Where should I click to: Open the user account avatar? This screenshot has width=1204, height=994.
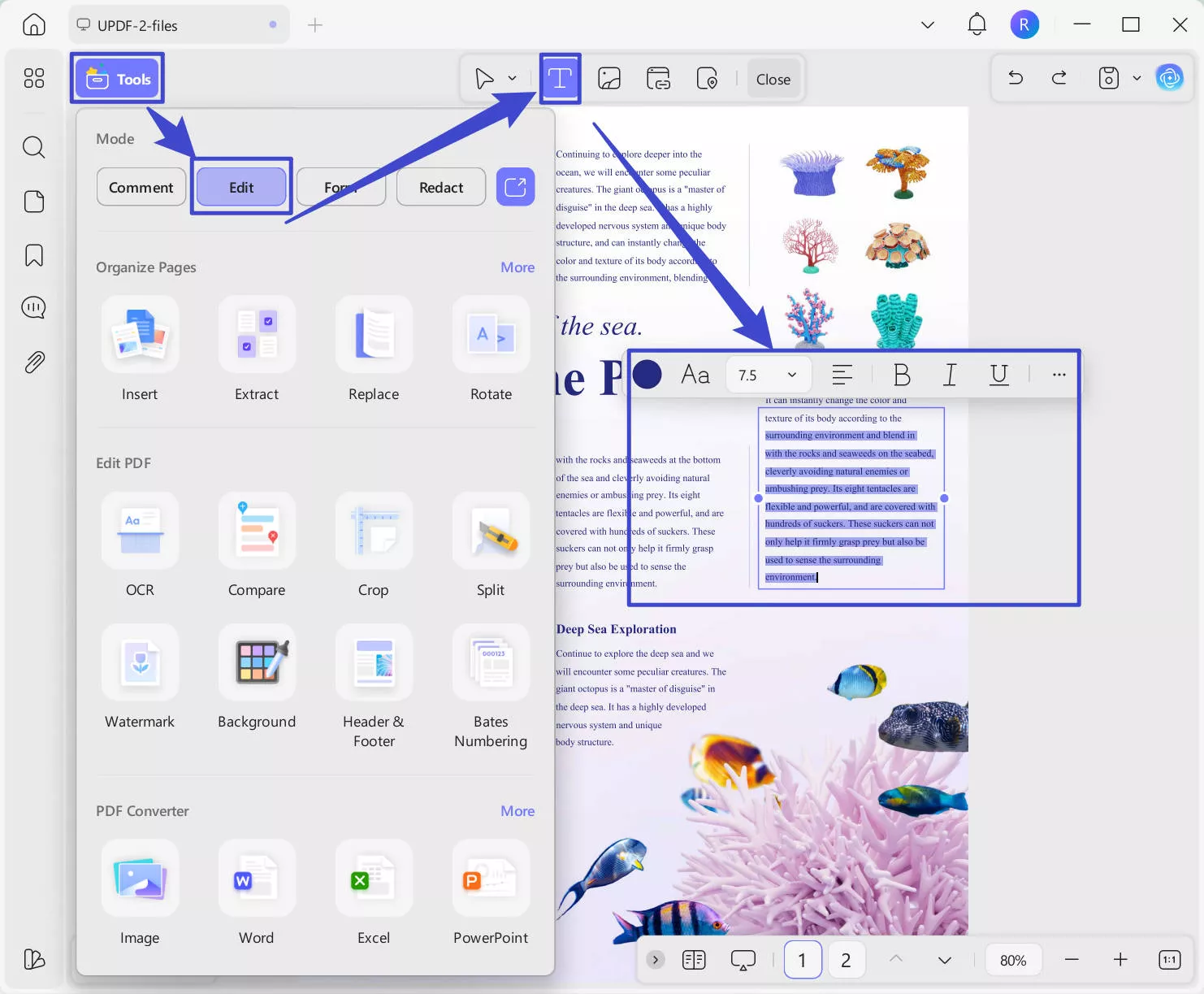point(1024,24)
